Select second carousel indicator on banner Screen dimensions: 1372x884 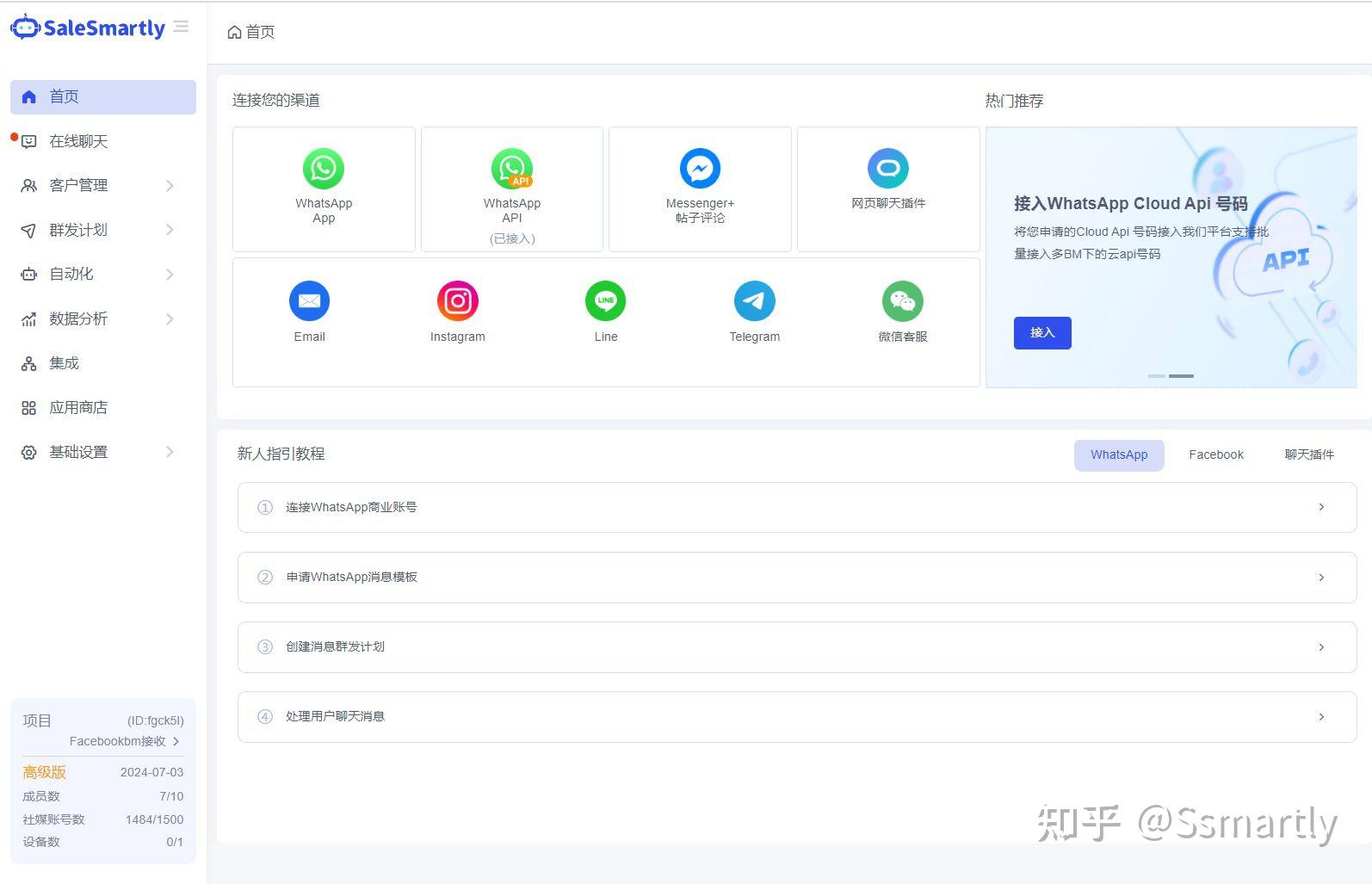[1181, 376]
